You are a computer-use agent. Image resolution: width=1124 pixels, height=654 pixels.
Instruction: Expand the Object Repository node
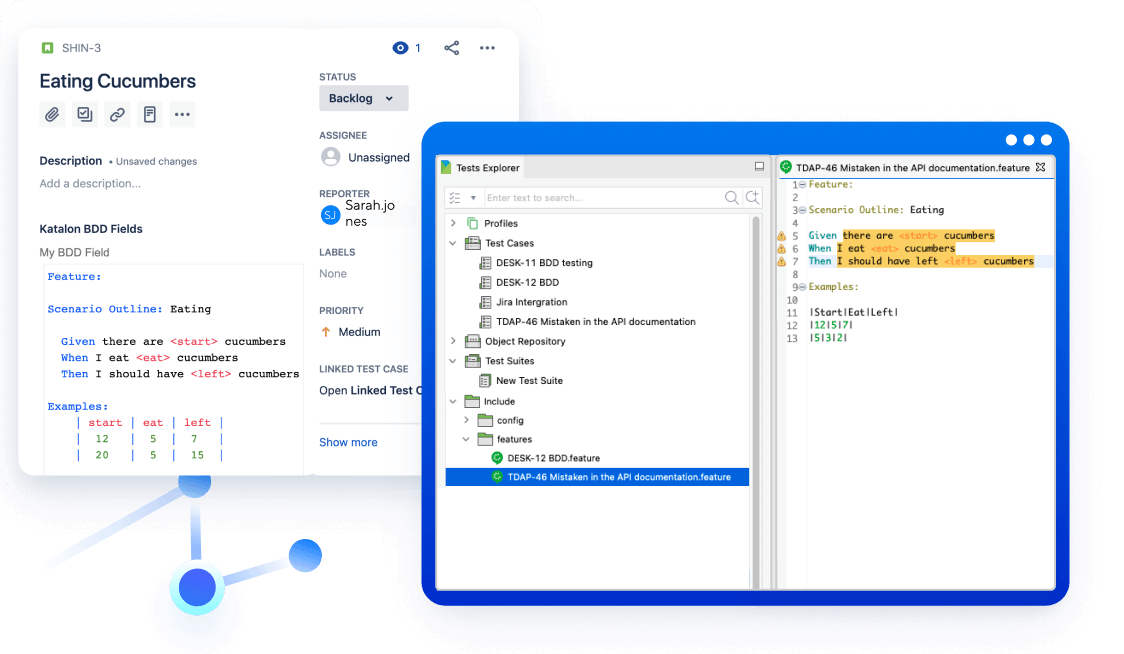(453, 341)
